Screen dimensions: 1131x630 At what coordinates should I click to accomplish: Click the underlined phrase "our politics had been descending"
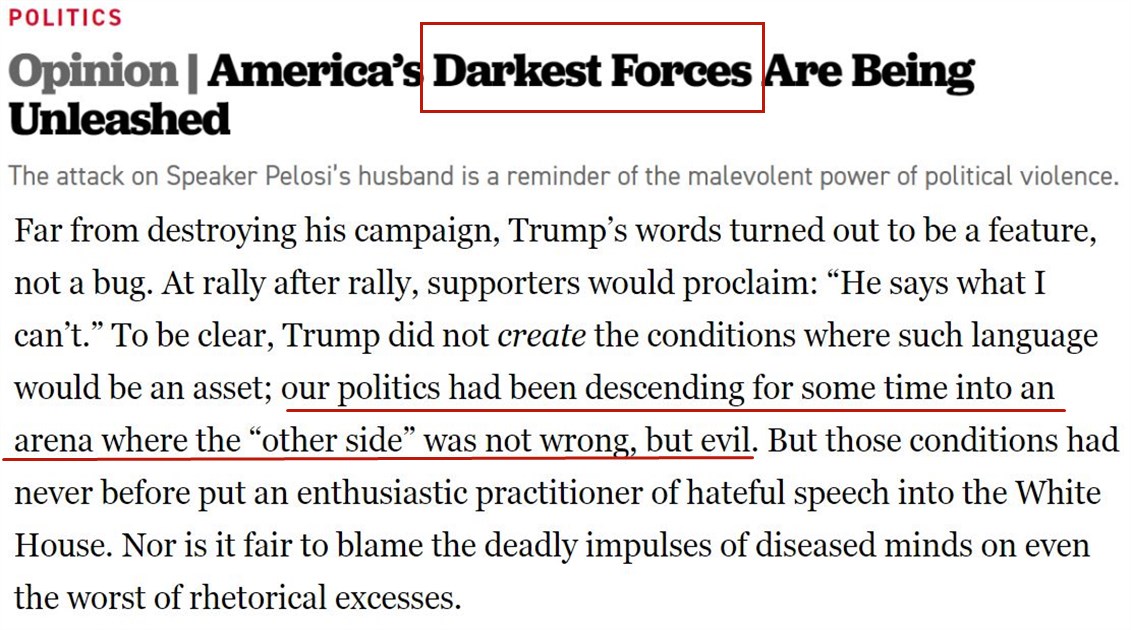click(512, 388)
